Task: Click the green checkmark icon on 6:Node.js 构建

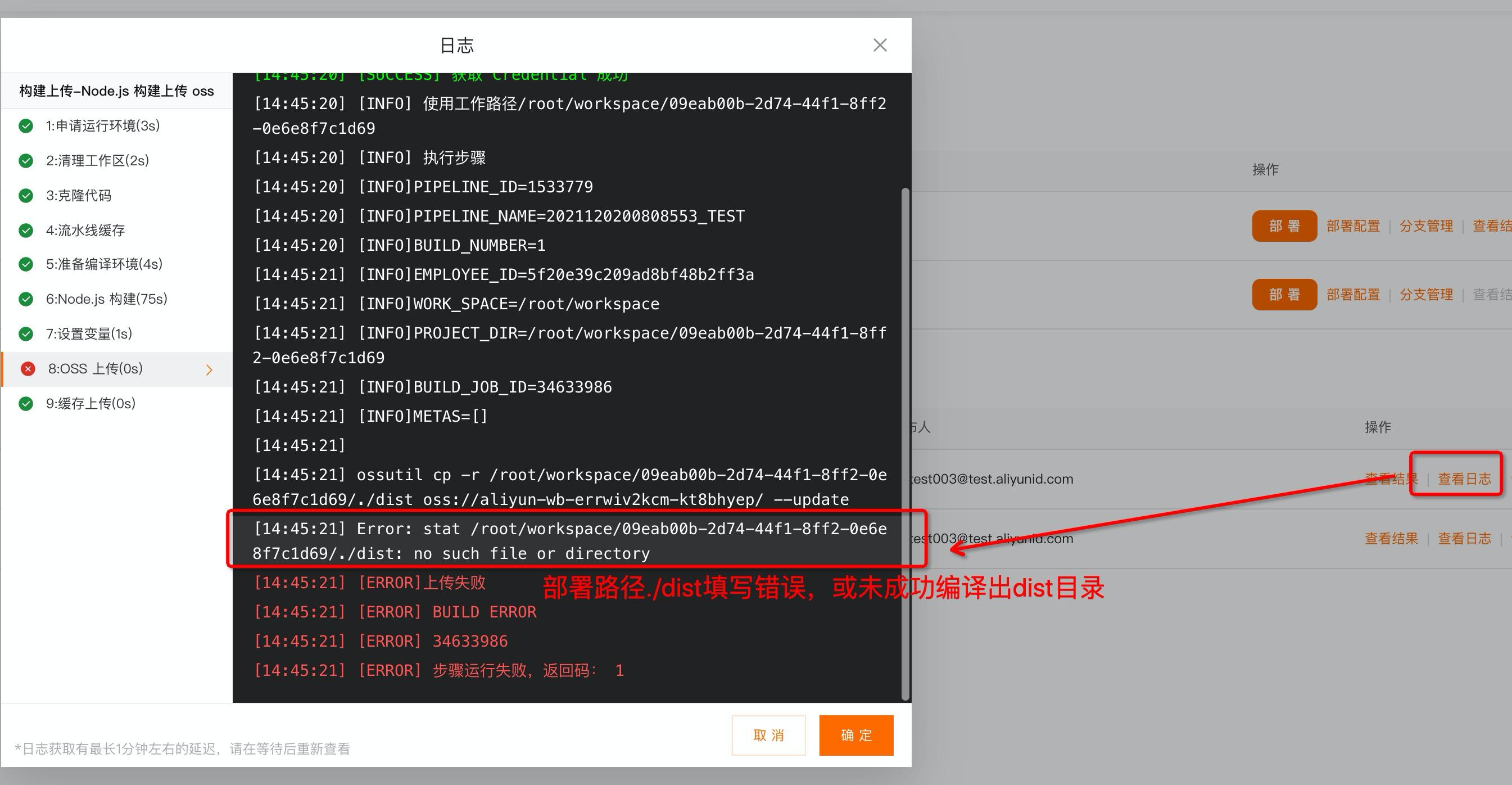Action: [x=26, y=299]
